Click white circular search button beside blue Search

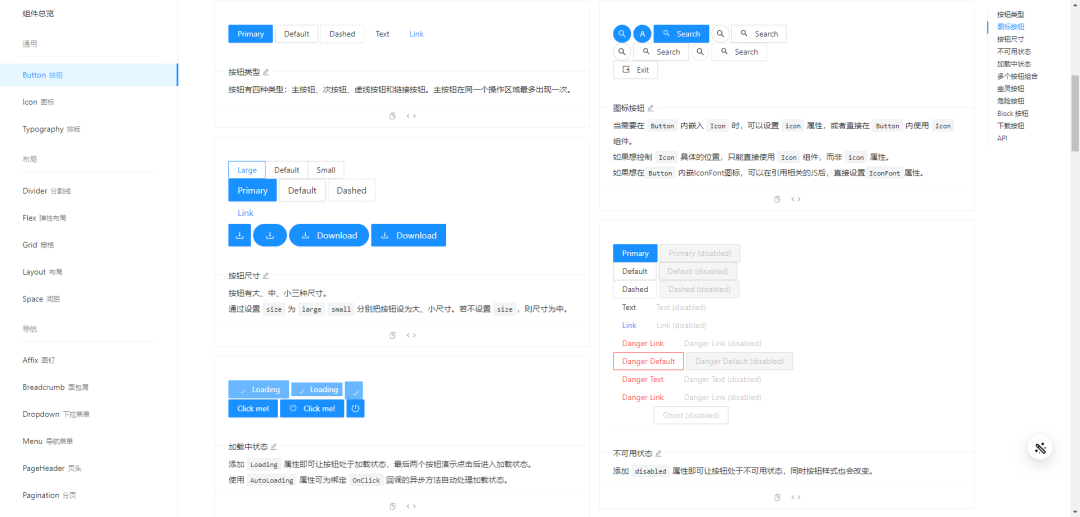coord(720,34)
